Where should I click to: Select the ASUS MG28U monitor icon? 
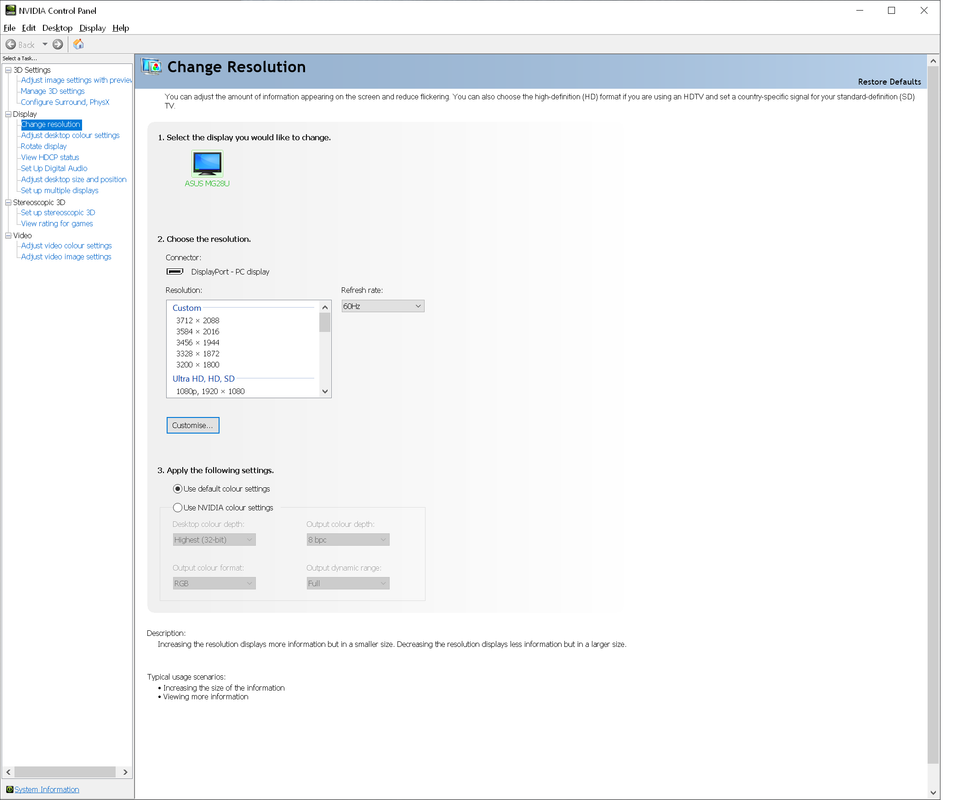click(207, 163)
